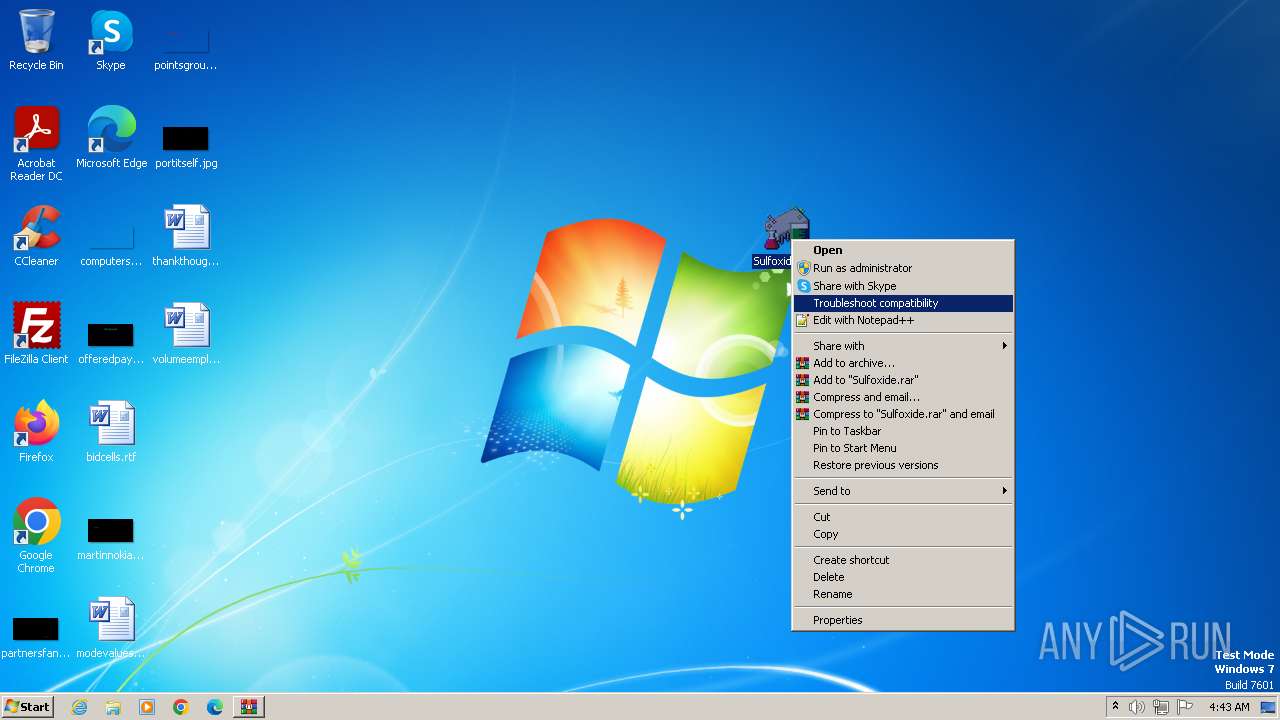
Task: Open the Acrobat Reader DC shortcut
Action: click(x=36, y=143)
